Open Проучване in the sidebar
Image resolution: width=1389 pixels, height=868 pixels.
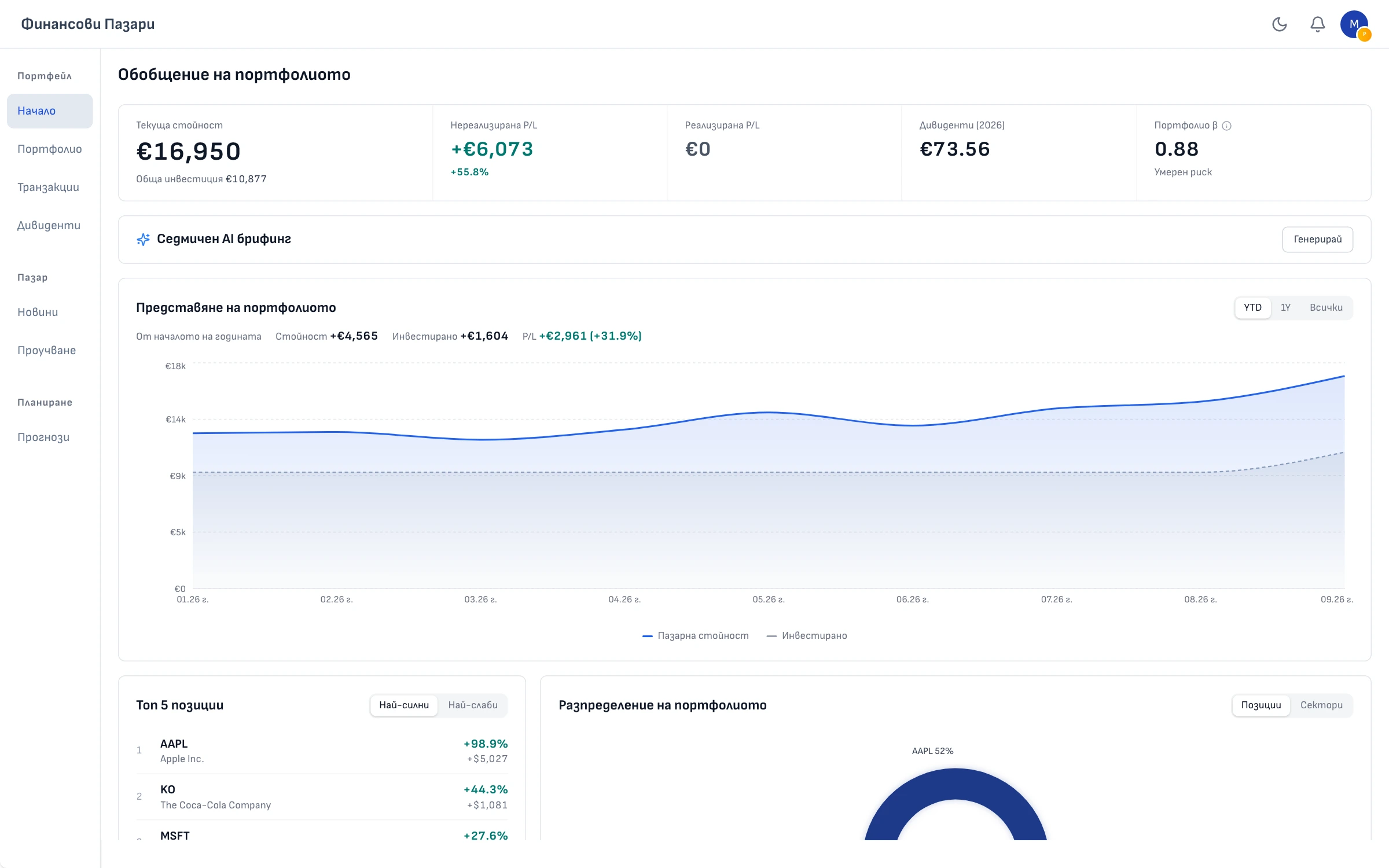pos(50,350)
